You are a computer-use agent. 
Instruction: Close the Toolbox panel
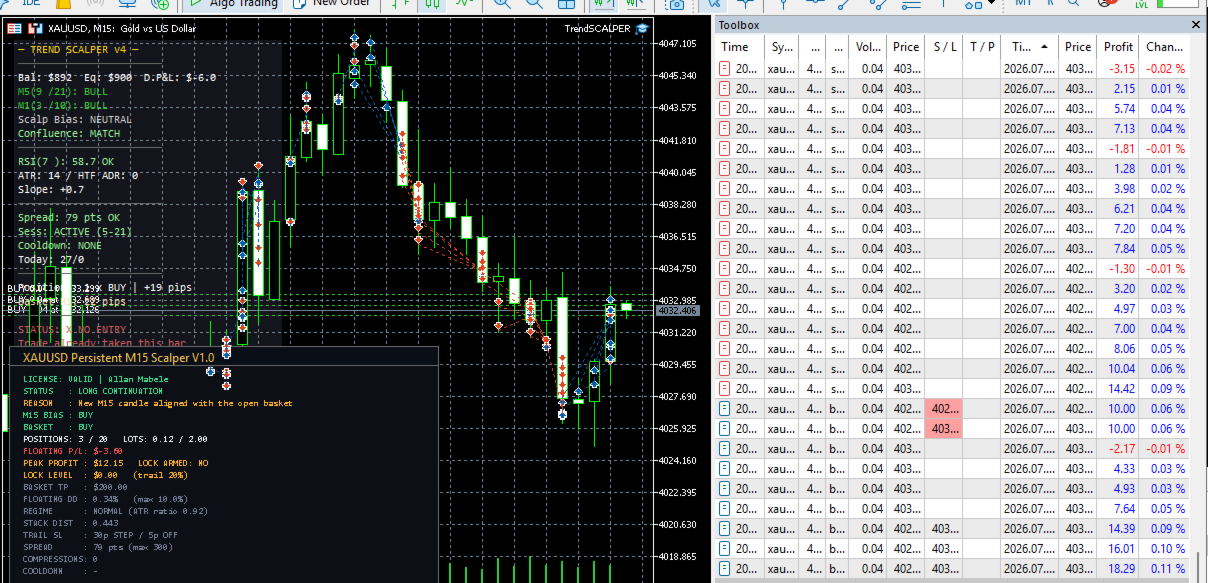click(x=1195, y=25)
